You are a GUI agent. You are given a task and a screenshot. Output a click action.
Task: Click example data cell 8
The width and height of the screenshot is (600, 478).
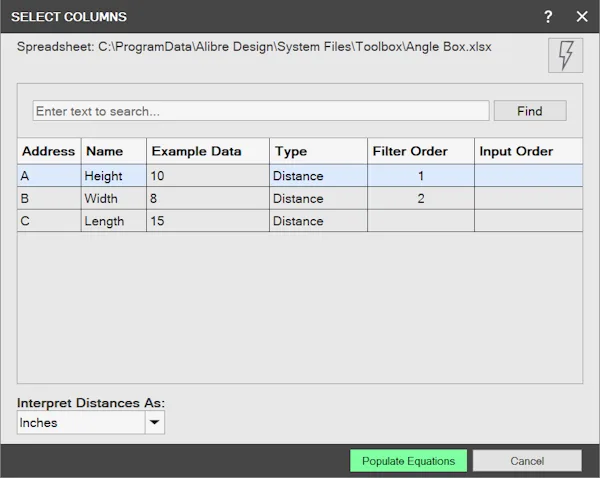[x=208, y=198]
